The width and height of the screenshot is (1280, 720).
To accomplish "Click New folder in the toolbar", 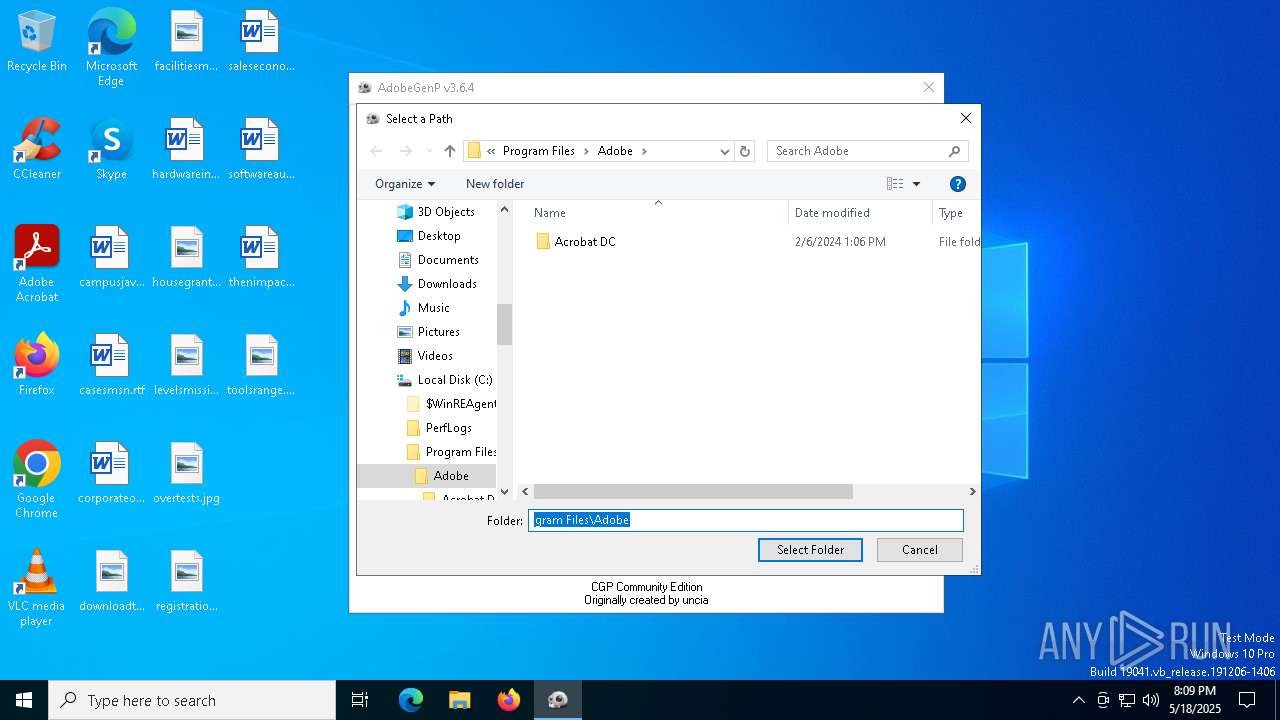I will pyautogui.click(x=495, y=184).
